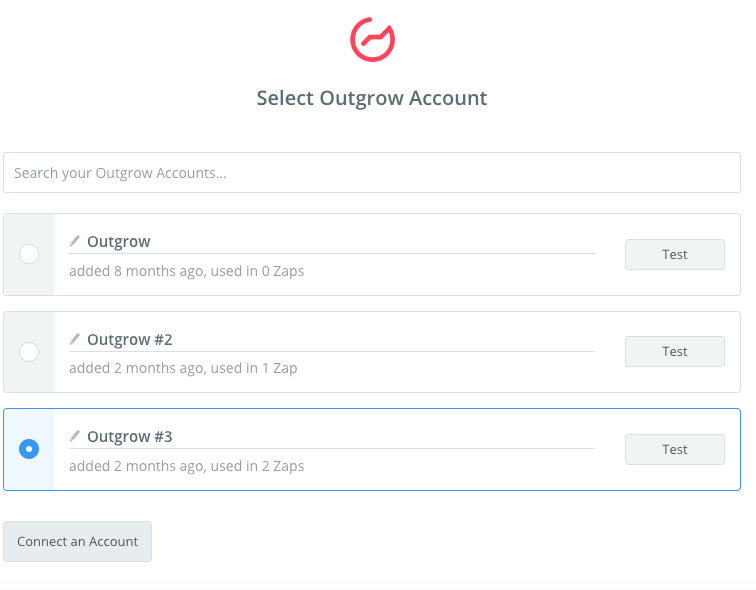Click the Outgrow logo icon
The width and height of the screenshot is (756, 590).
tap(372, 39)
